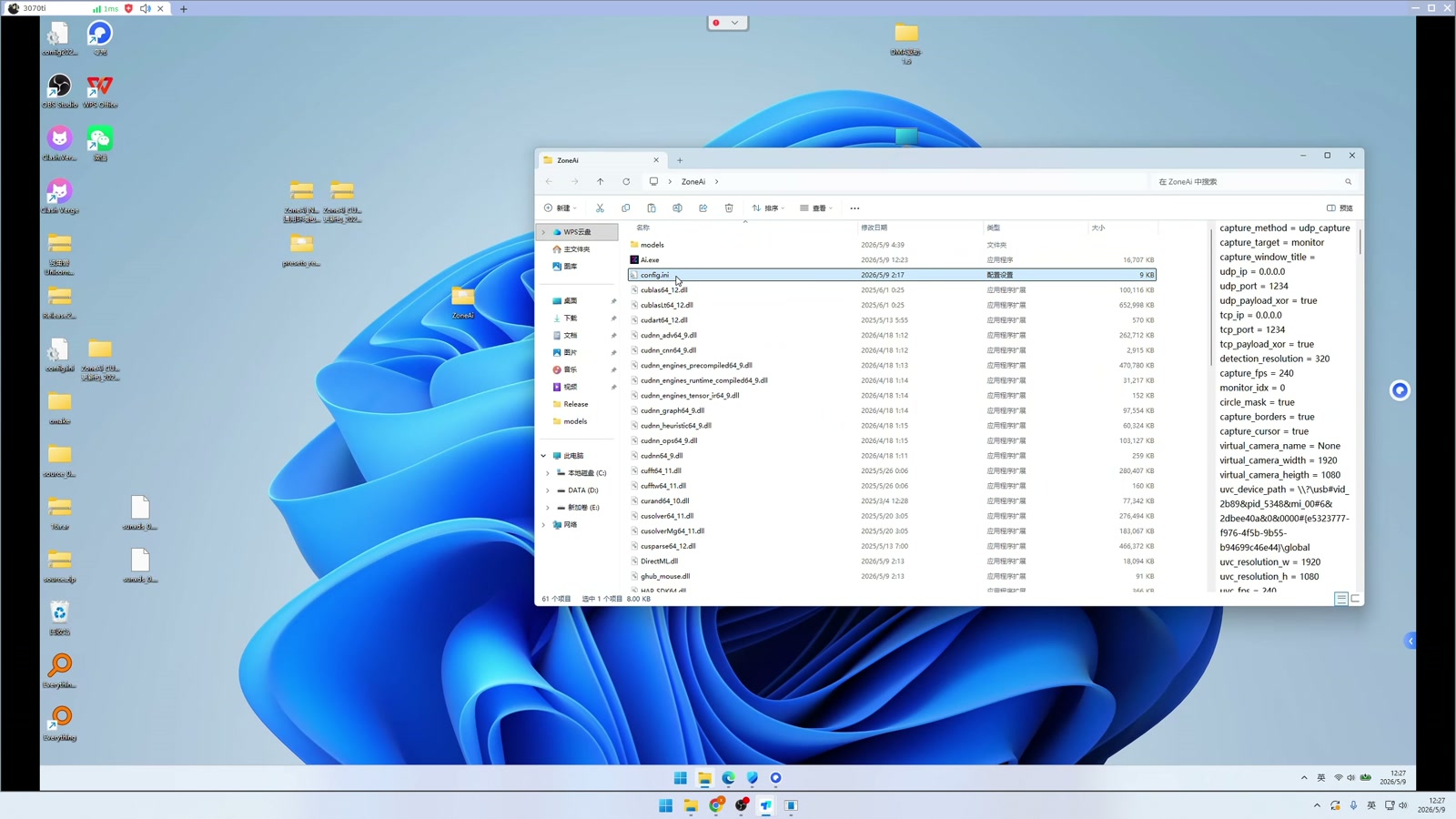Collapse the This PC tree node
The image size is (1456, 819).
(x=544, y=456)
